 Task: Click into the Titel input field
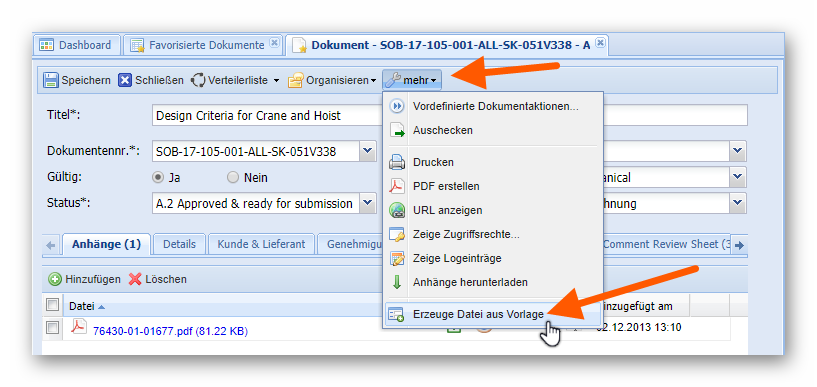pyautogui.click(x=449, y=115)
